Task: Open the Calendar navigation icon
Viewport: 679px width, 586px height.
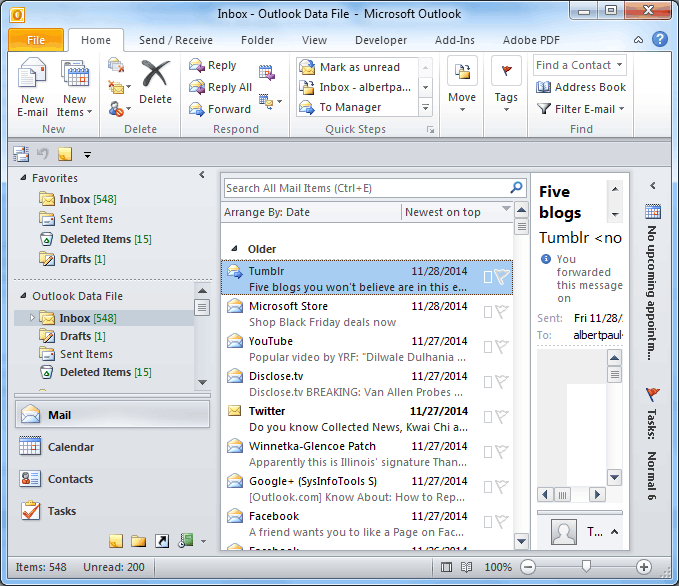Action: pyautogui.click(x=30, y=447)
